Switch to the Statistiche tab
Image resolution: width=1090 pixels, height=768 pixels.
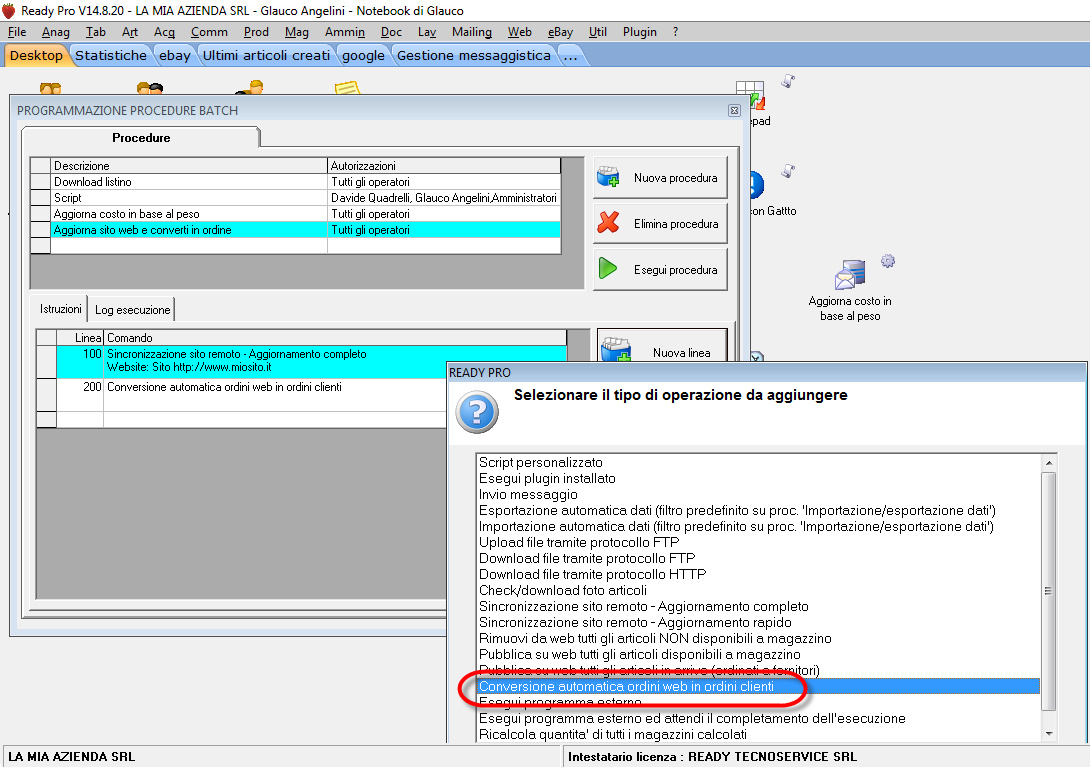(x=111, y=56)
